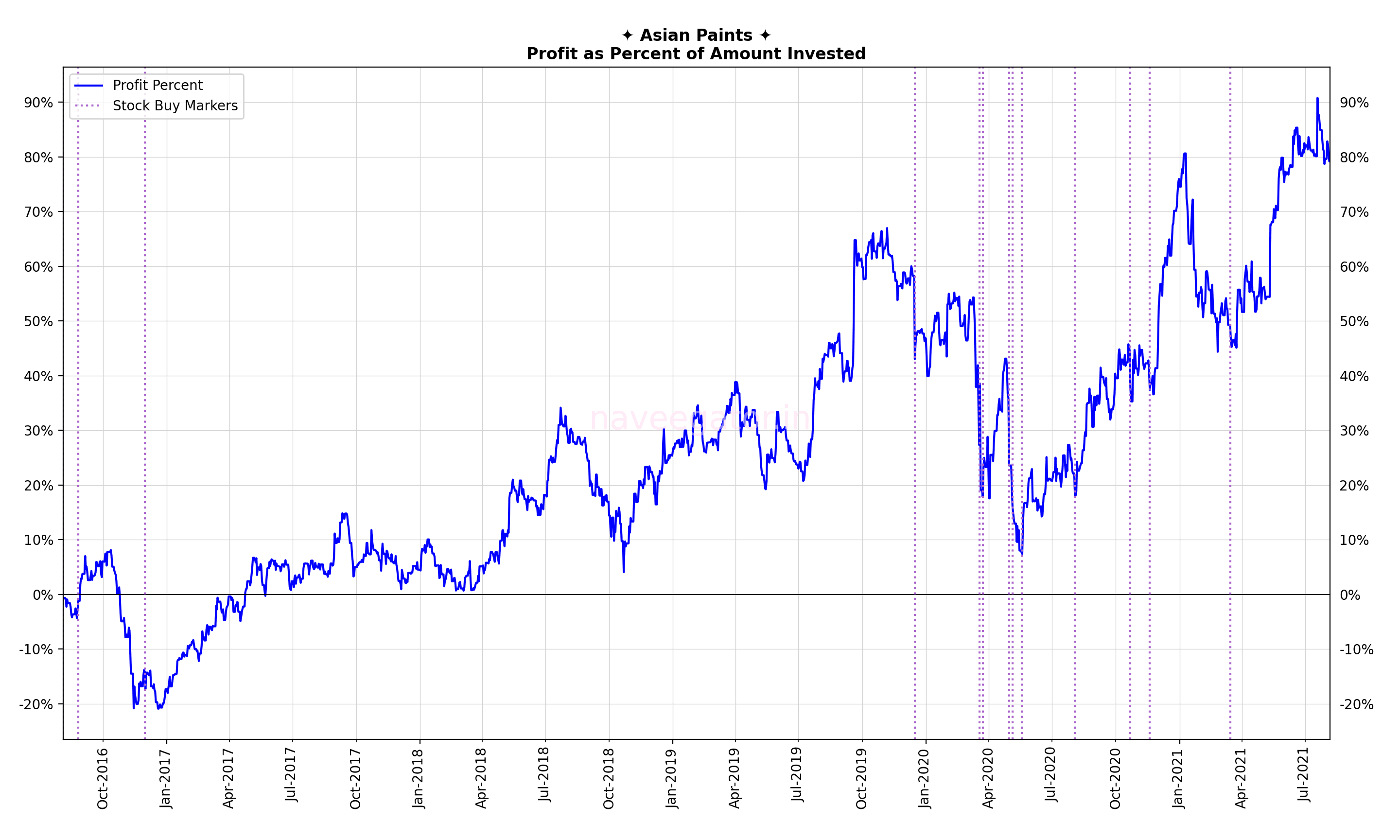
Task: Click the Jul-2019 x-axis label
Action: click(x=798, y=774)
